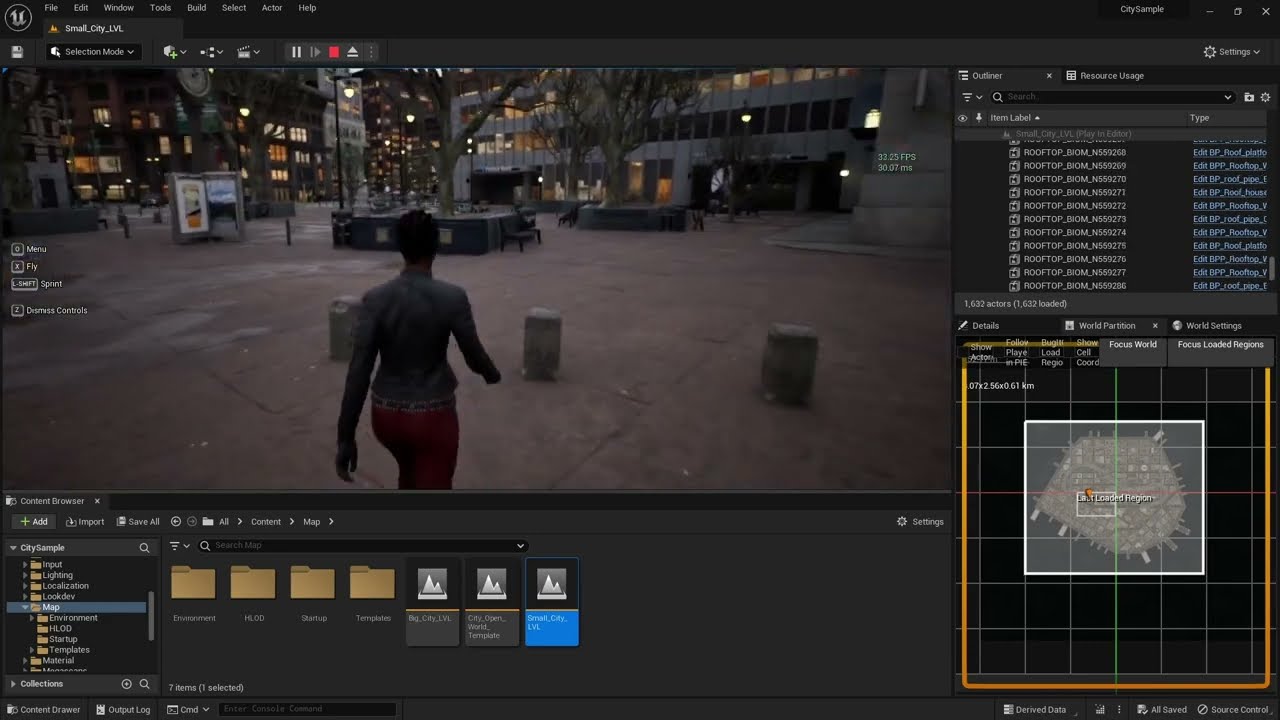Open the Actor menu

coord(272,8)
